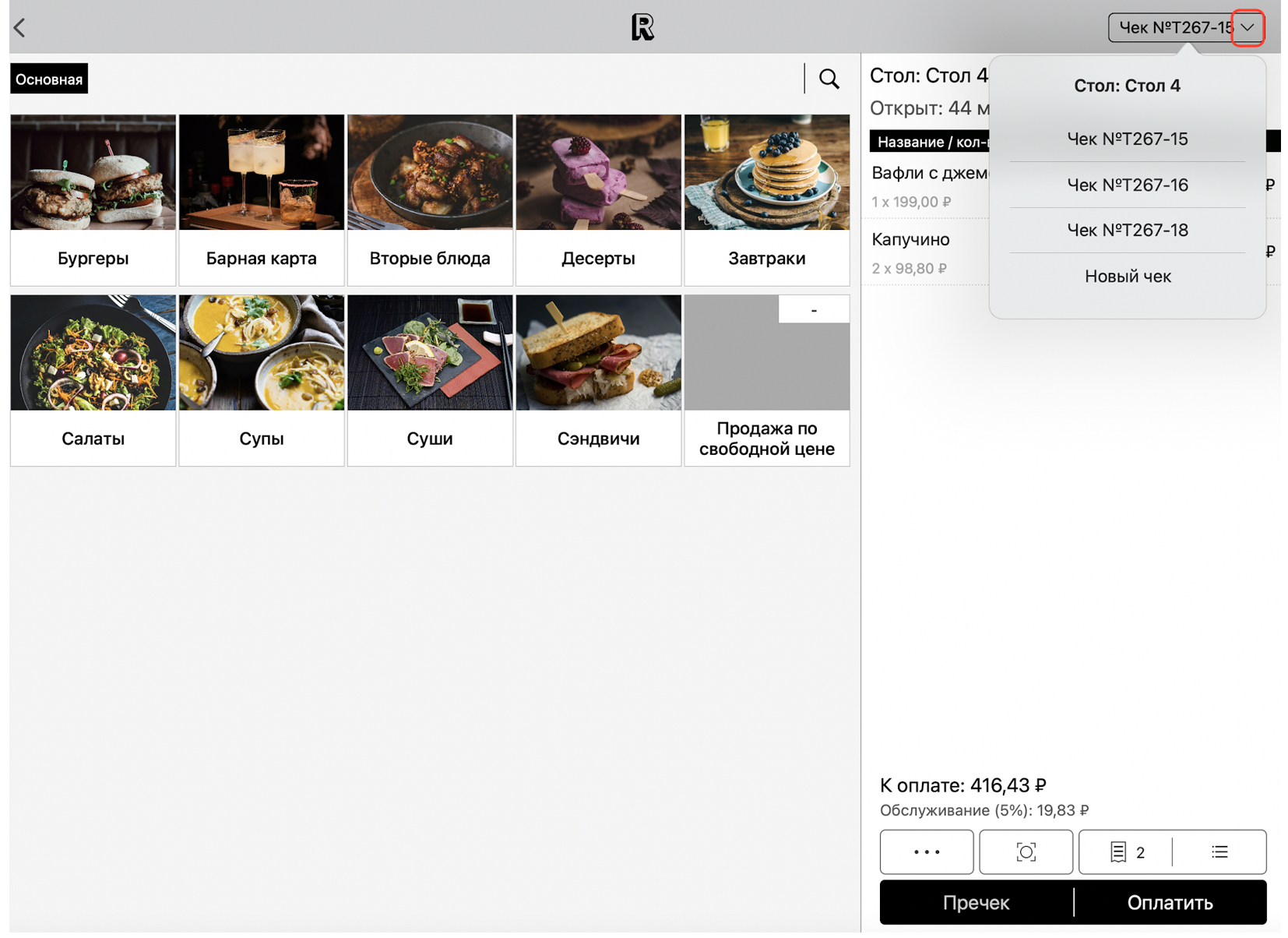This screenshot has width=1288, height=938.
Task: Open the Бургеры category
Action: [x=93, y=200]
